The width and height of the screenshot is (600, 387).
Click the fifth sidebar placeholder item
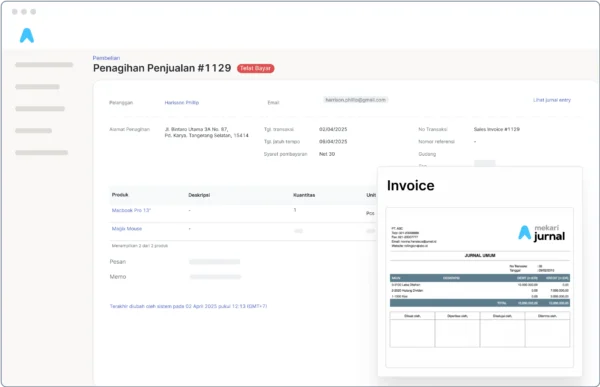tap(41, 153)
